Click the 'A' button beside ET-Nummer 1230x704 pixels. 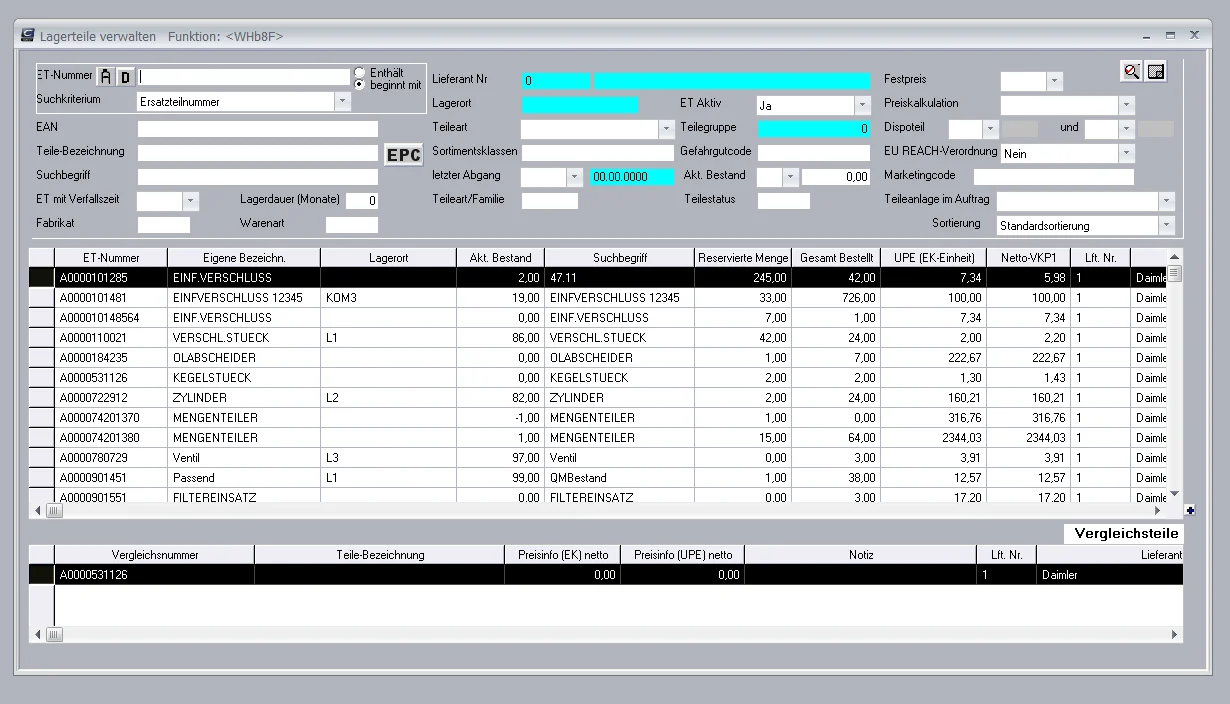(x=106, y=77)
